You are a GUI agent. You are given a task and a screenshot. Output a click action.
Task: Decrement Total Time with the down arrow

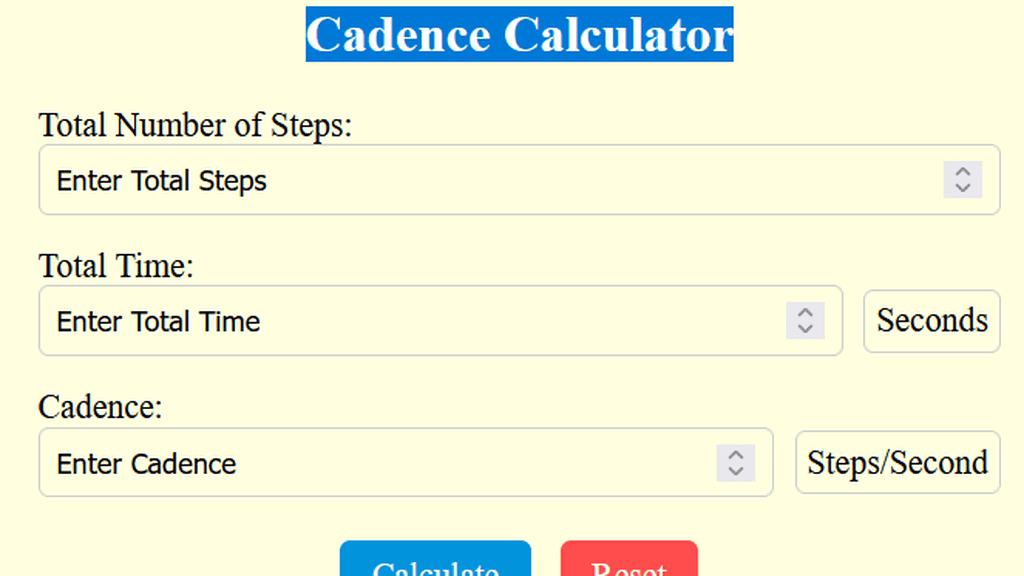(806, 329)
